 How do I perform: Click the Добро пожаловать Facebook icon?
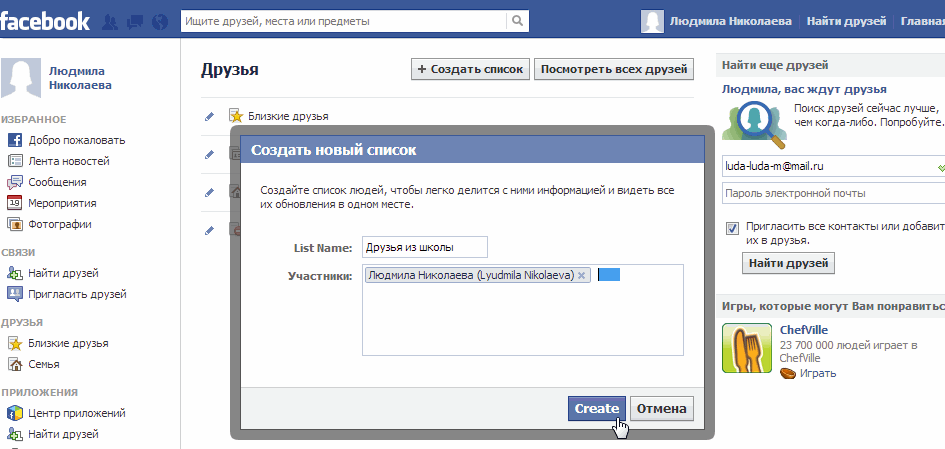point(14,140)
